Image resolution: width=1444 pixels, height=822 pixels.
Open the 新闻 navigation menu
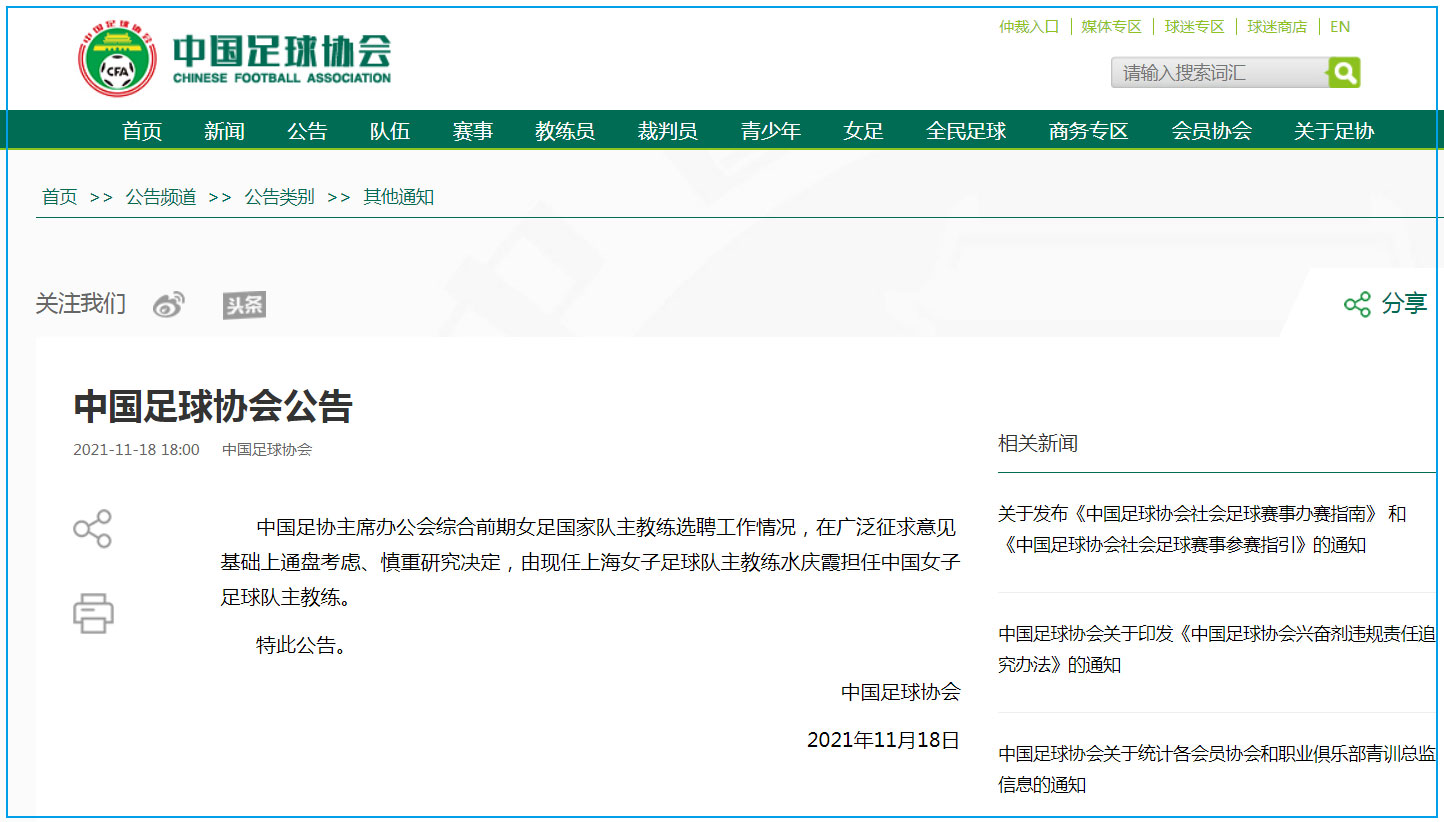tap(224, 131)
